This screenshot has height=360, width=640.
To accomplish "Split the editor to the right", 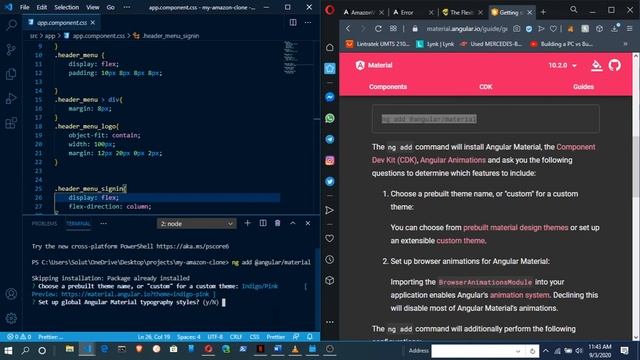I will pos(293,22).
